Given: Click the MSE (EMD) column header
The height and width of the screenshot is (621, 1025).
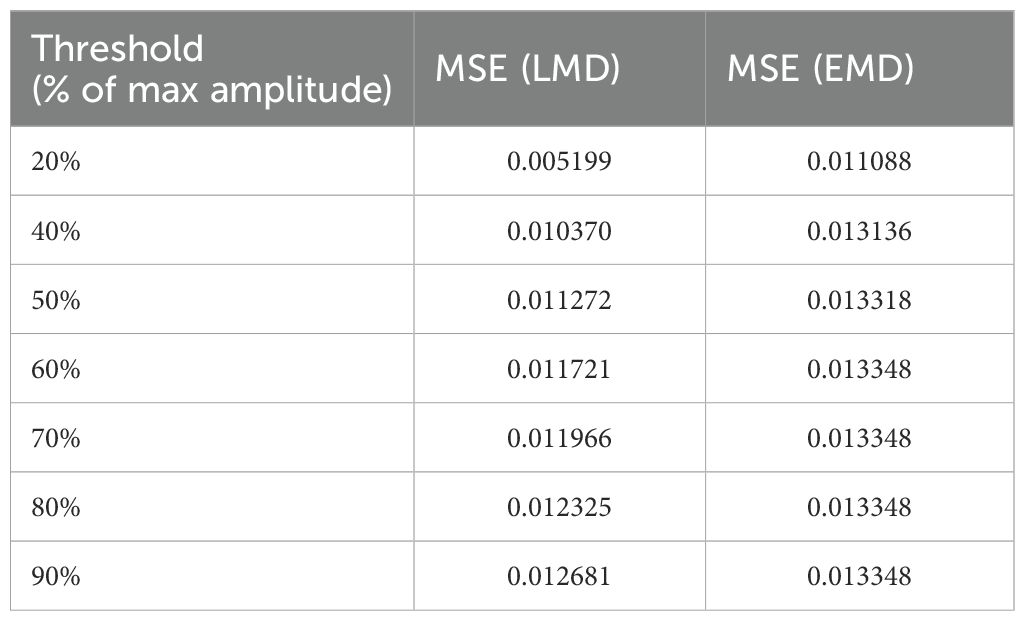Looking at the screenshot, I should click(x=820, y=69).
